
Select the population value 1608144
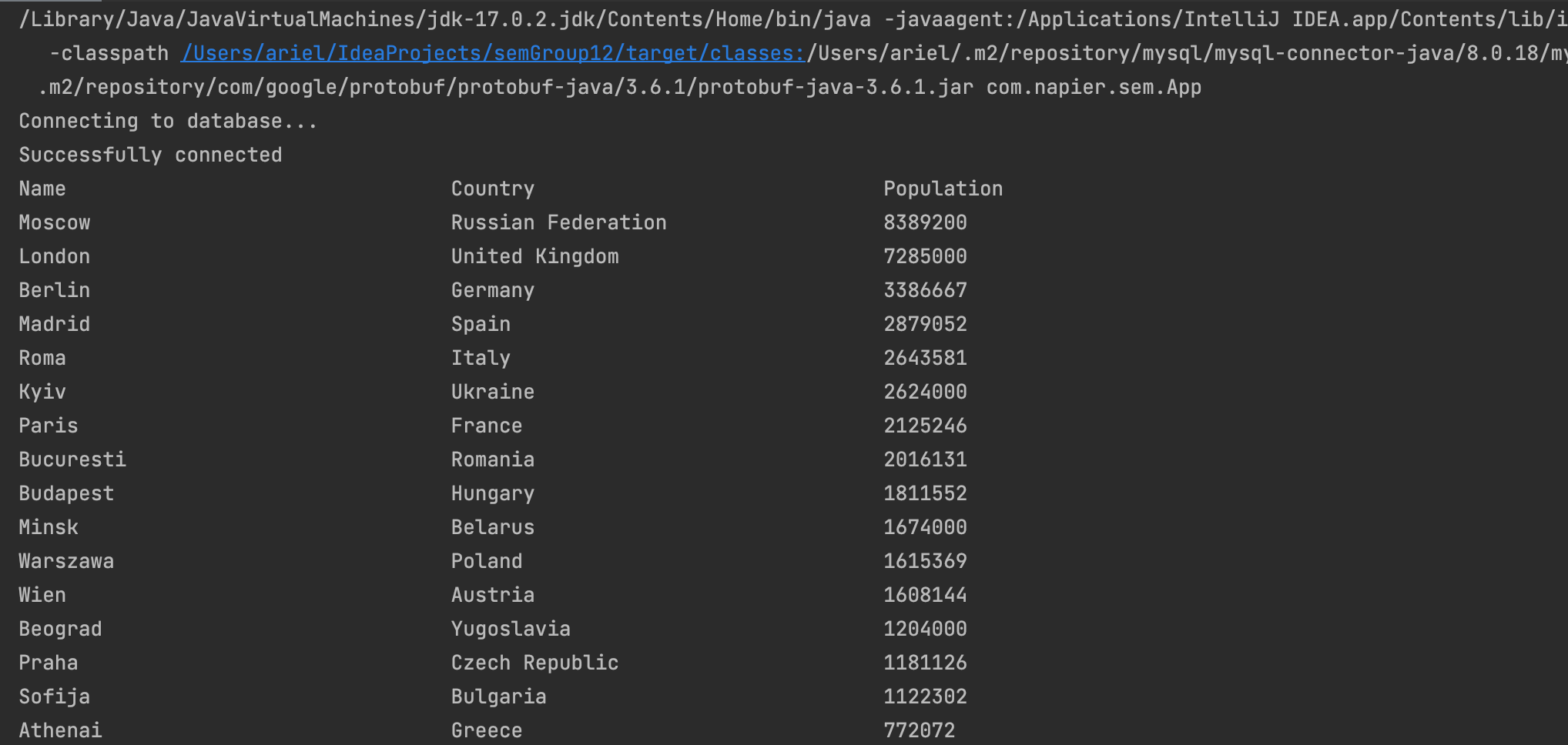(925, 595)
